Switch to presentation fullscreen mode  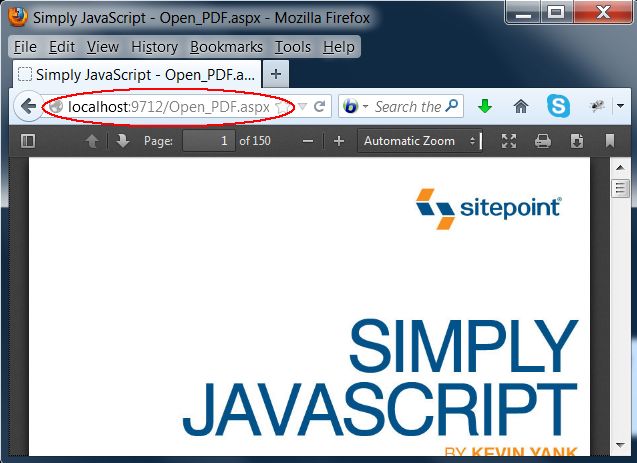509,141
